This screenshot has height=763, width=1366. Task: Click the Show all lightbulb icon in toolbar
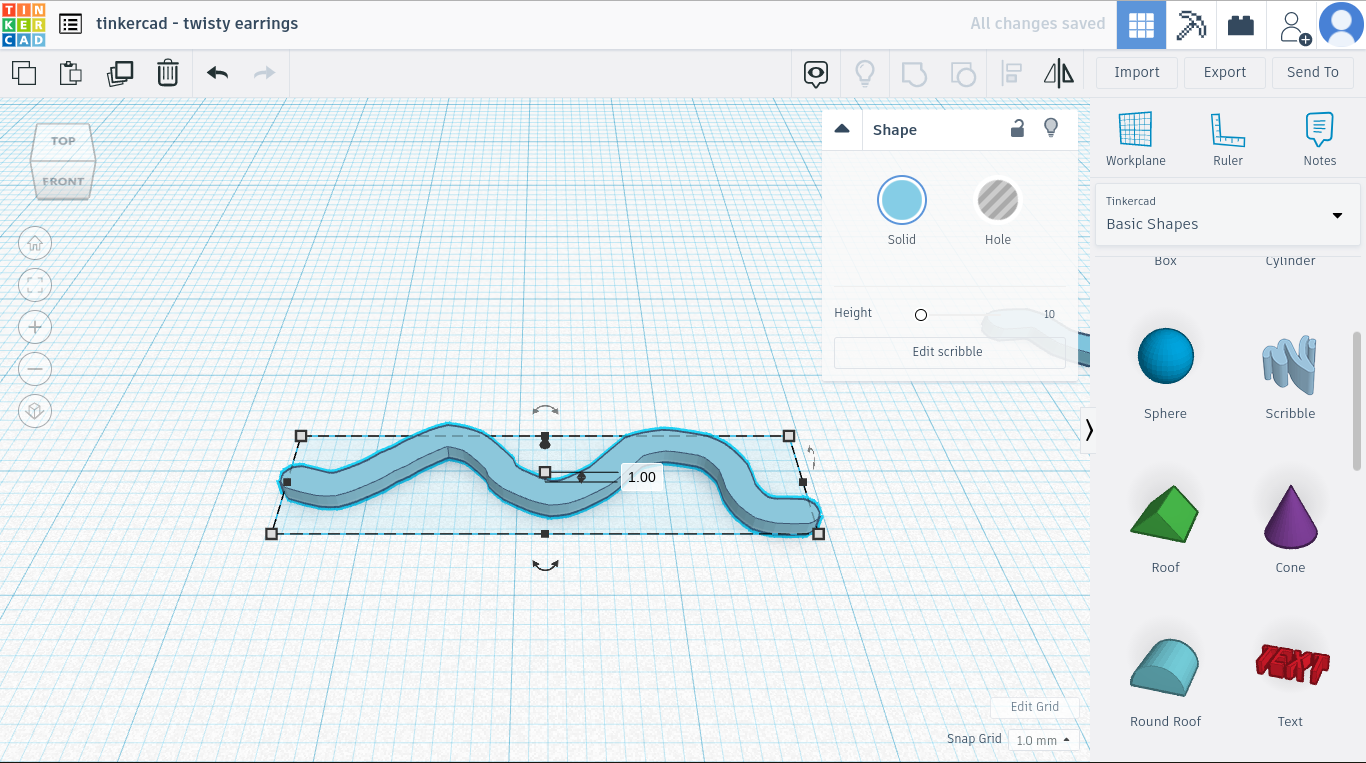point(865,73)
